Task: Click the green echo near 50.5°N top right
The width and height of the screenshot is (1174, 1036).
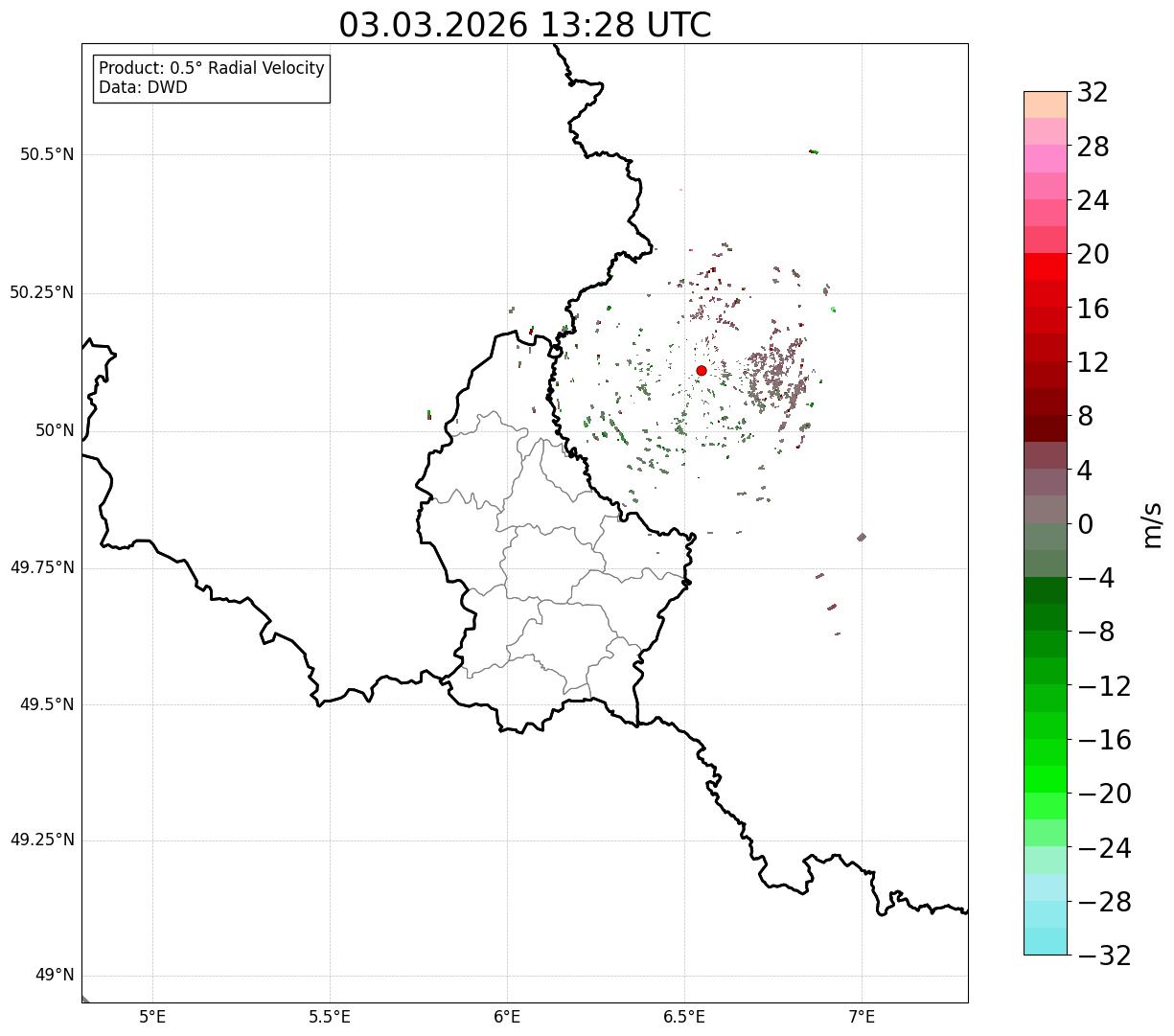Action: tap(814, 151)
